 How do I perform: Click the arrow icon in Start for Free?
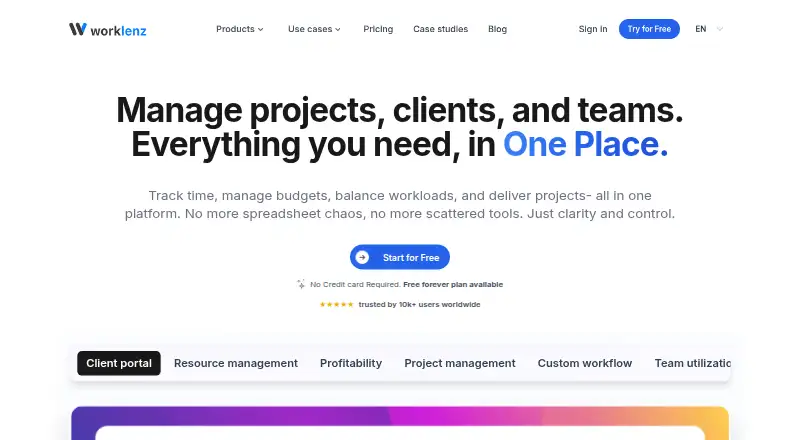point(362,257)
